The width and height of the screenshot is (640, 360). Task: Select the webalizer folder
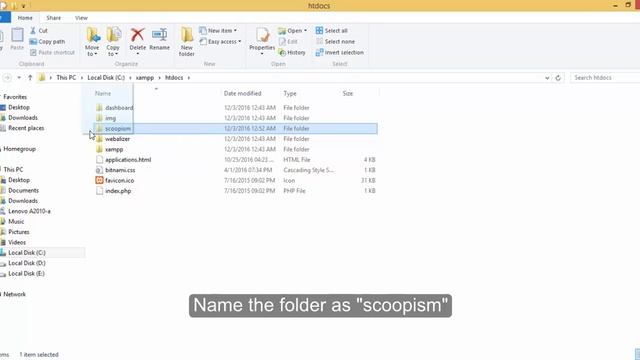[118, 139]
